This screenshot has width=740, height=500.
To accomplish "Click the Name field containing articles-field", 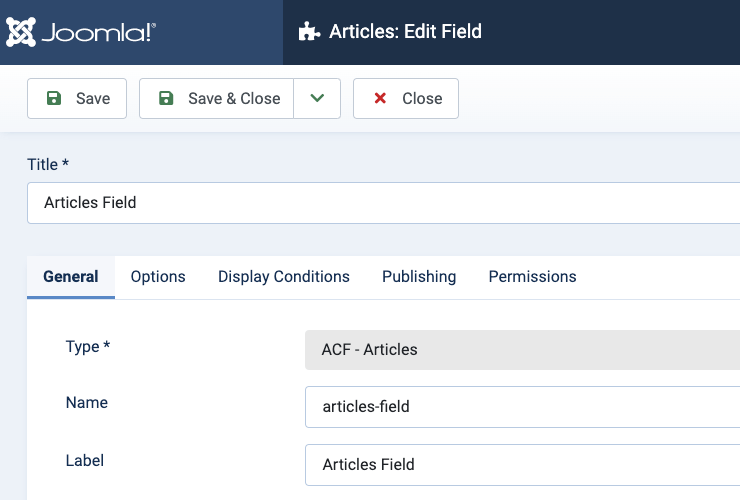I will [x=522, y=407].
